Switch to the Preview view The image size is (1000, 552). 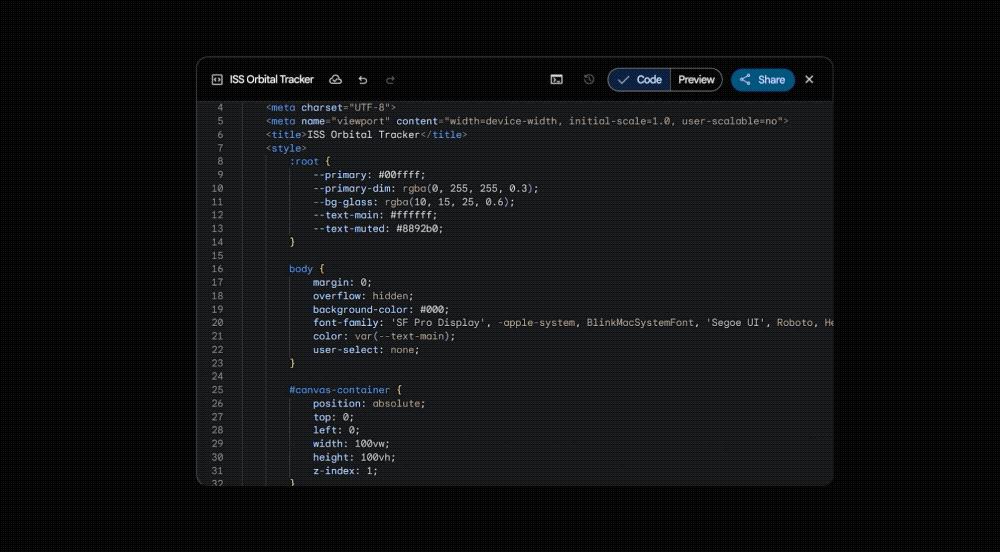[696, 80]
